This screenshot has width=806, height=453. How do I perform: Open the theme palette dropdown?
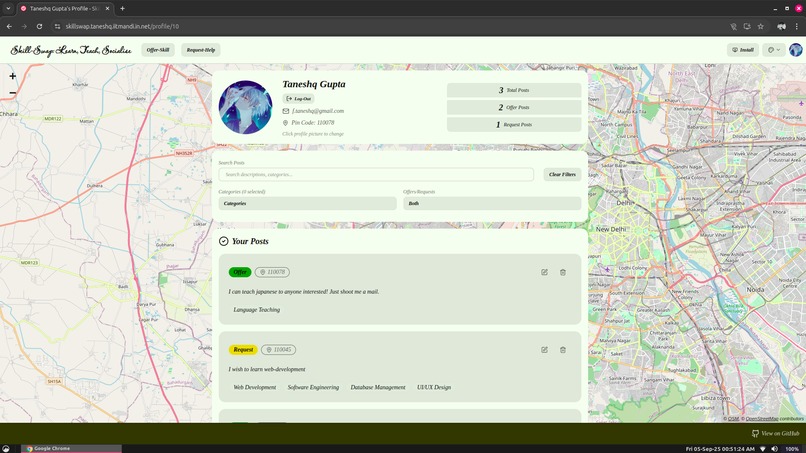[x=774, y=50]
